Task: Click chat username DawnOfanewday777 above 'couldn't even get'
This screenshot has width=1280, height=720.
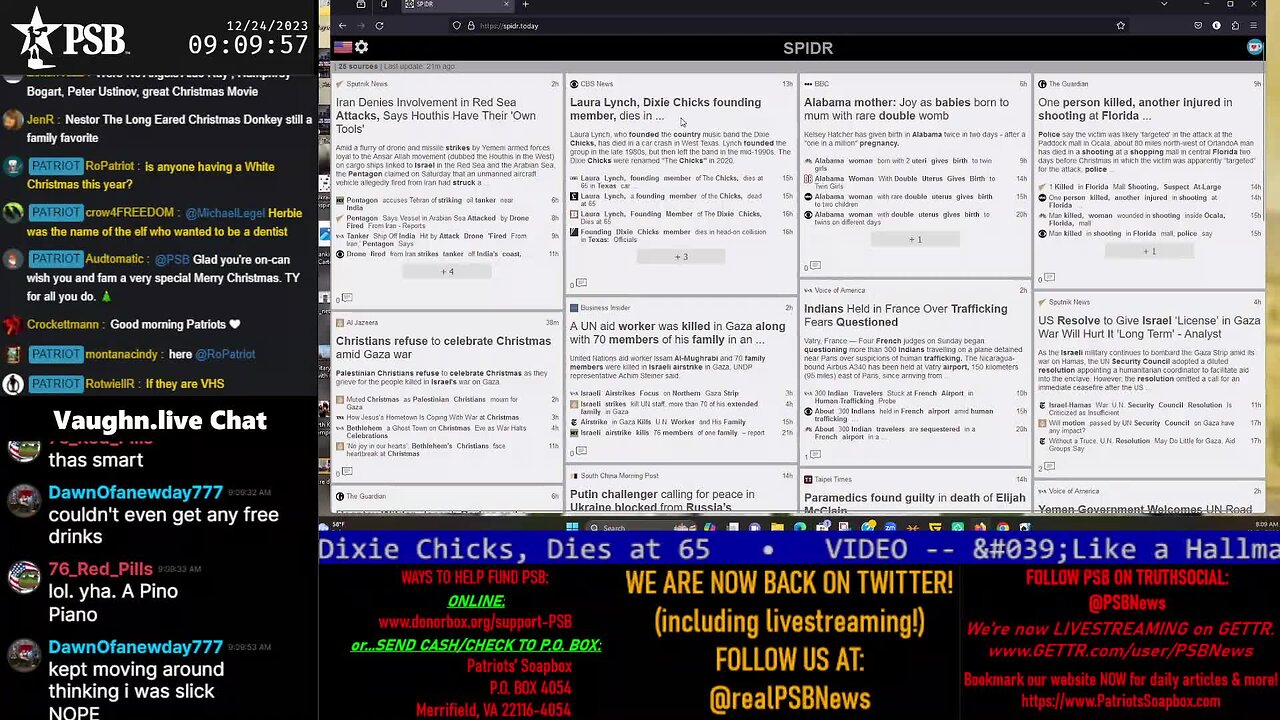Action: coord(135,492)
